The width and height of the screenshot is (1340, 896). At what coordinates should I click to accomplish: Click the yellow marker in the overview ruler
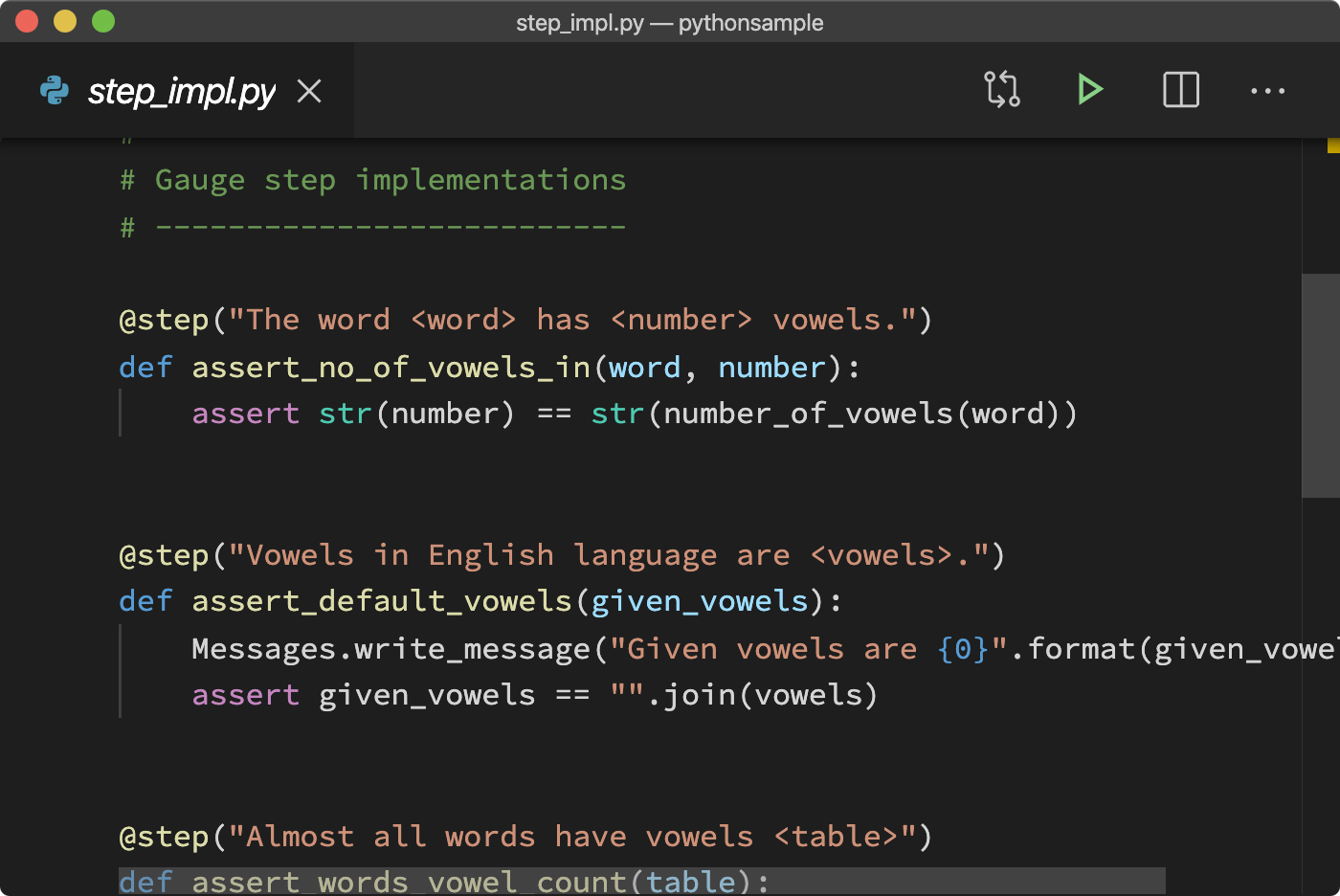(1333, 146)
